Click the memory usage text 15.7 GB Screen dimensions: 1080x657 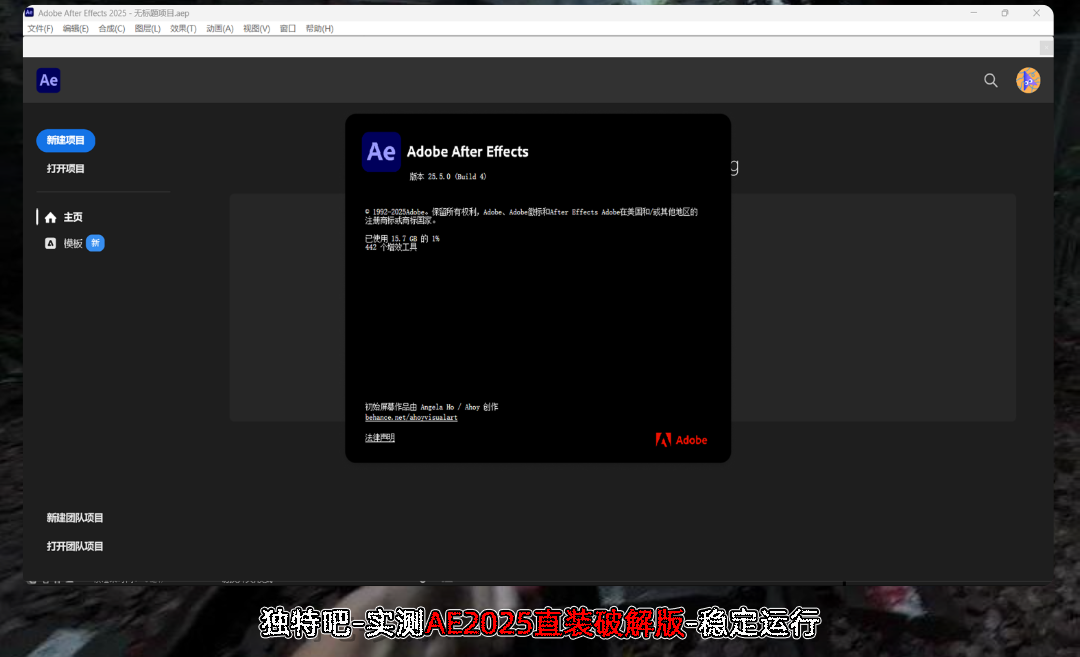click(402, 238)
